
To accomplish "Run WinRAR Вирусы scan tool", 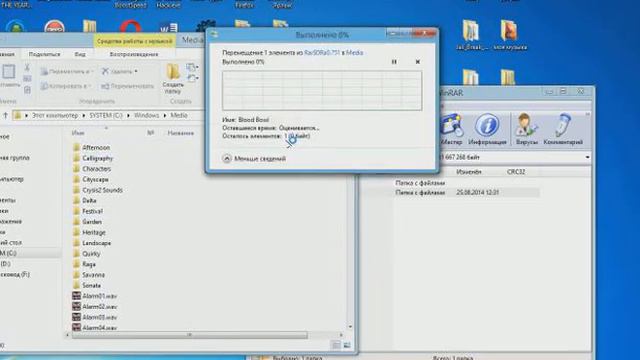I will click(x=527, y=130).
